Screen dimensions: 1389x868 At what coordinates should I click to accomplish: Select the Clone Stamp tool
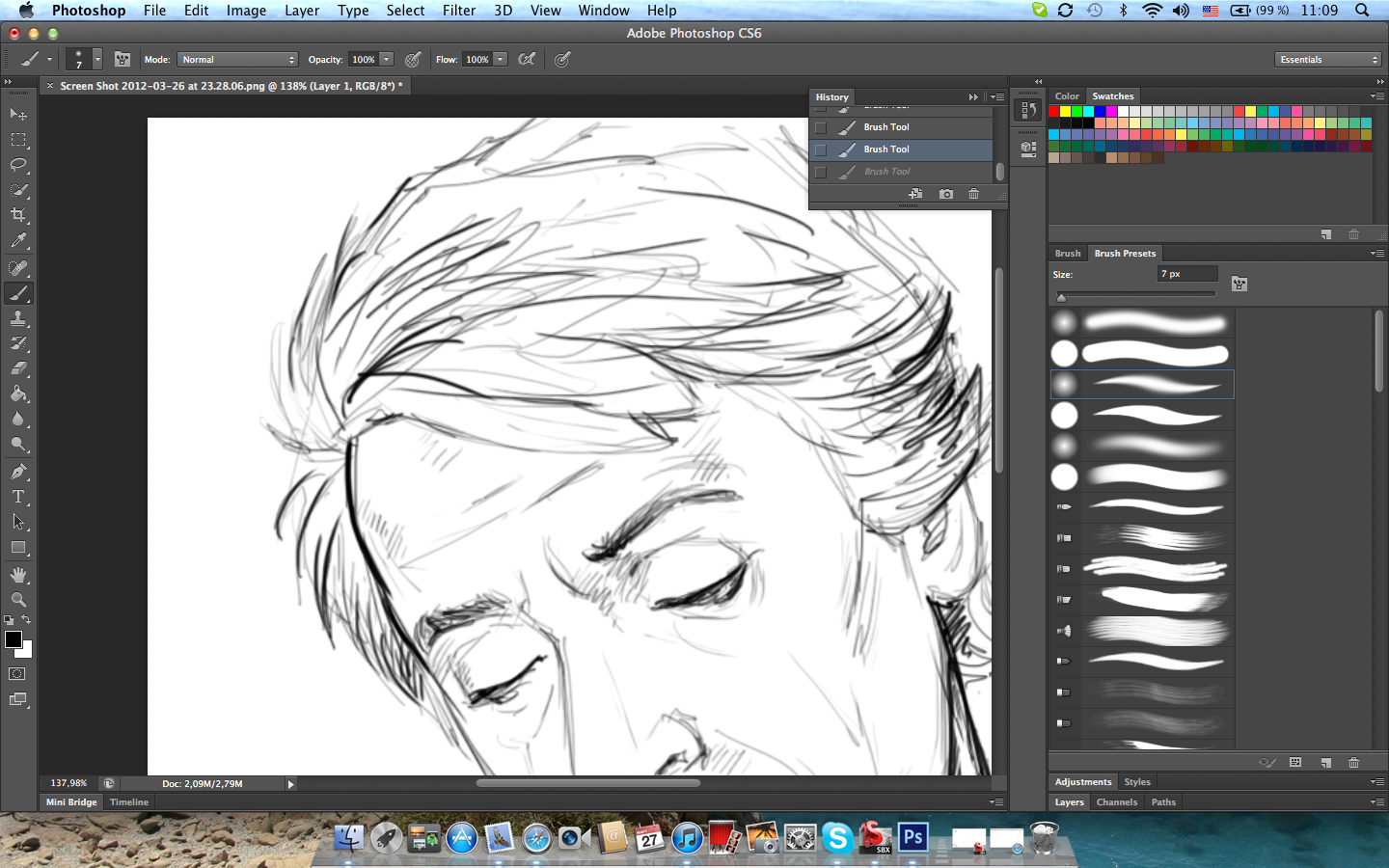tap(18, 318)
